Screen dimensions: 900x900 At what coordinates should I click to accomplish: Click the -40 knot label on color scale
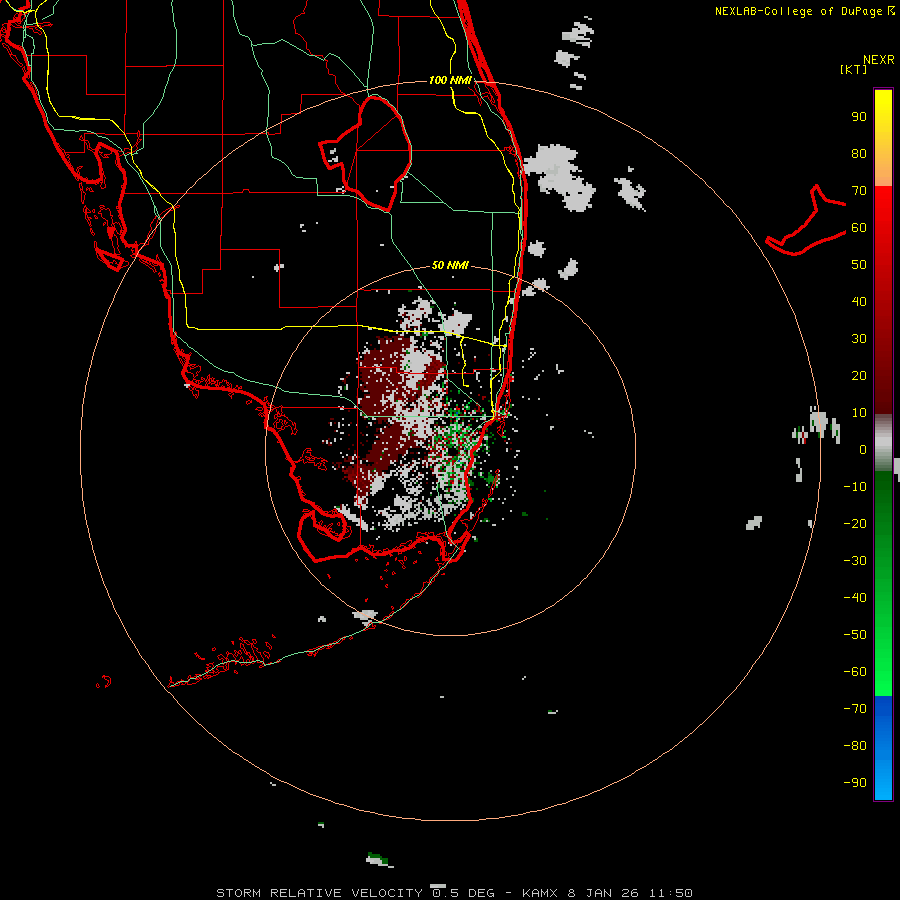point(855,598)
